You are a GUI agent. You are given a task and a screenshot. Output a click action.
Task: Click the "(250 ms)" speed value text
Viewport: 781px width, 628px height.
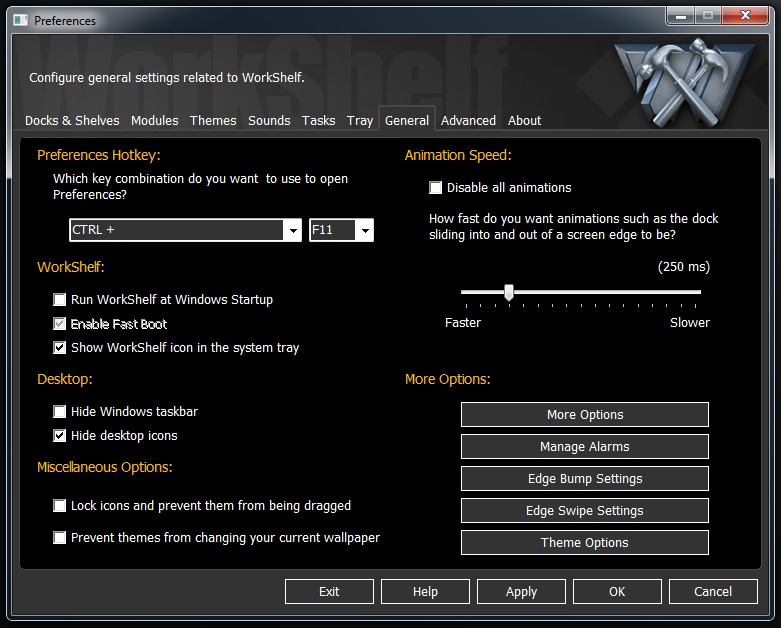click(x=684, y=267)
